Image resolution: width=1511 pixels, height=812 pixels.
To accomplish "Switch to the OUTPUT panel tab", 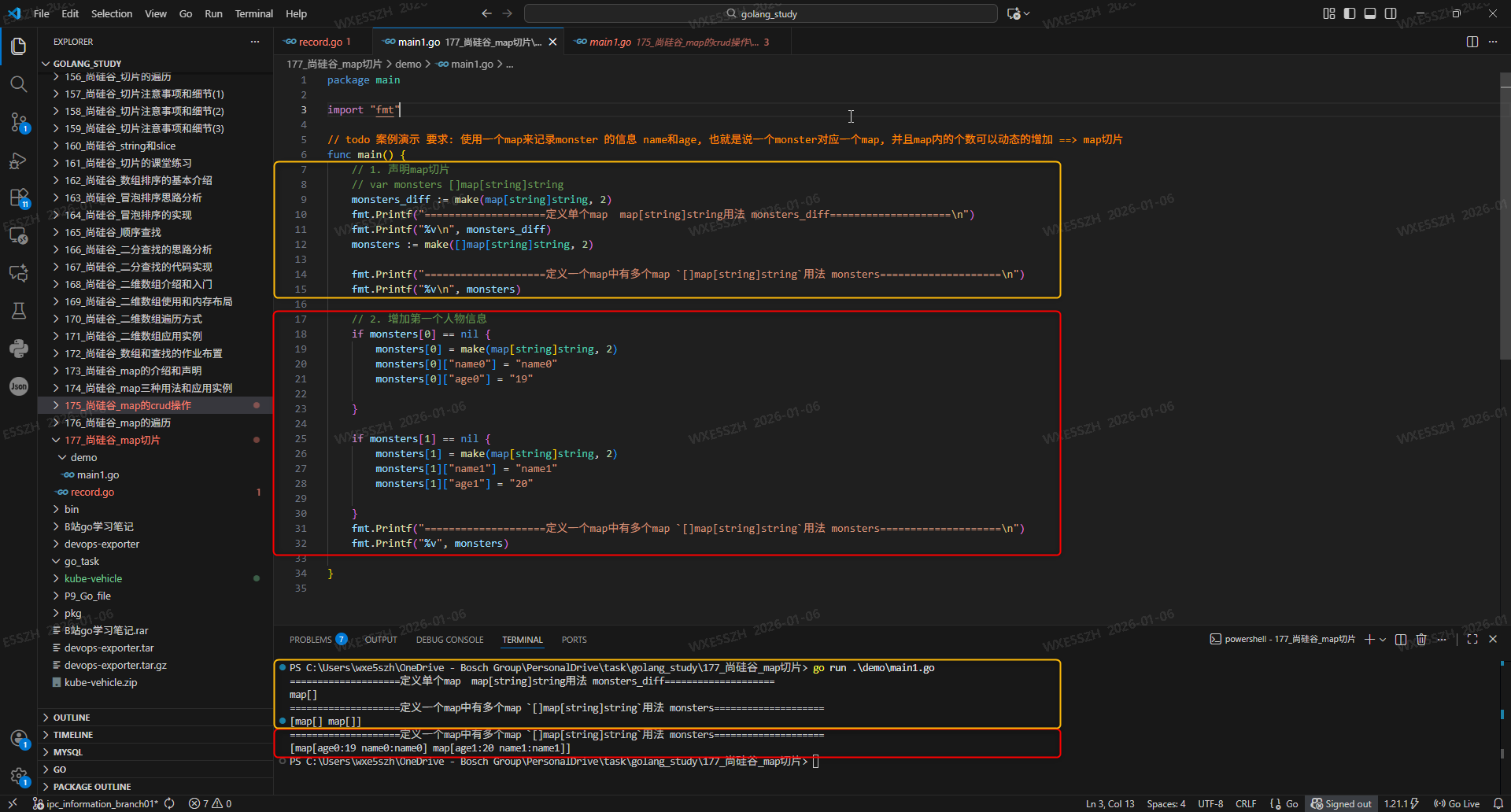I will pos(382,640).
